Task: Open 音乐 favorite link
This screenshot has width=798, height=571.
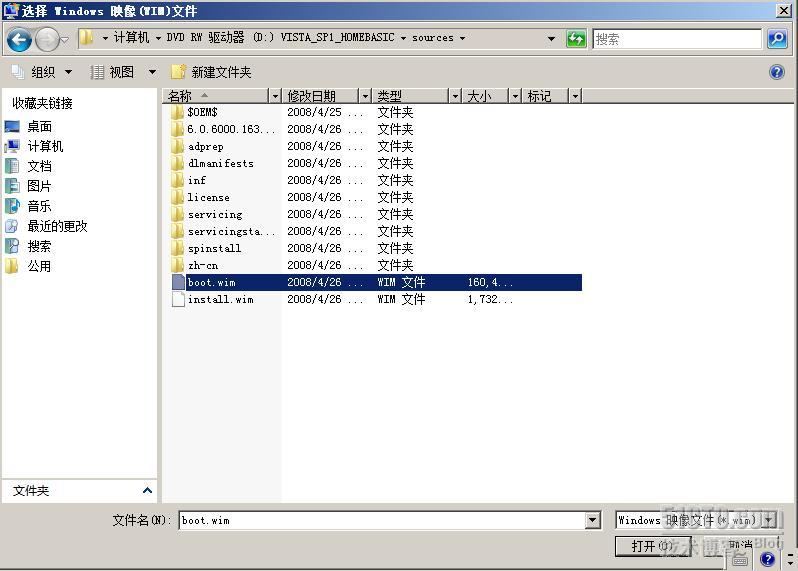Action: pyautogui.click(x=28, y=206)
